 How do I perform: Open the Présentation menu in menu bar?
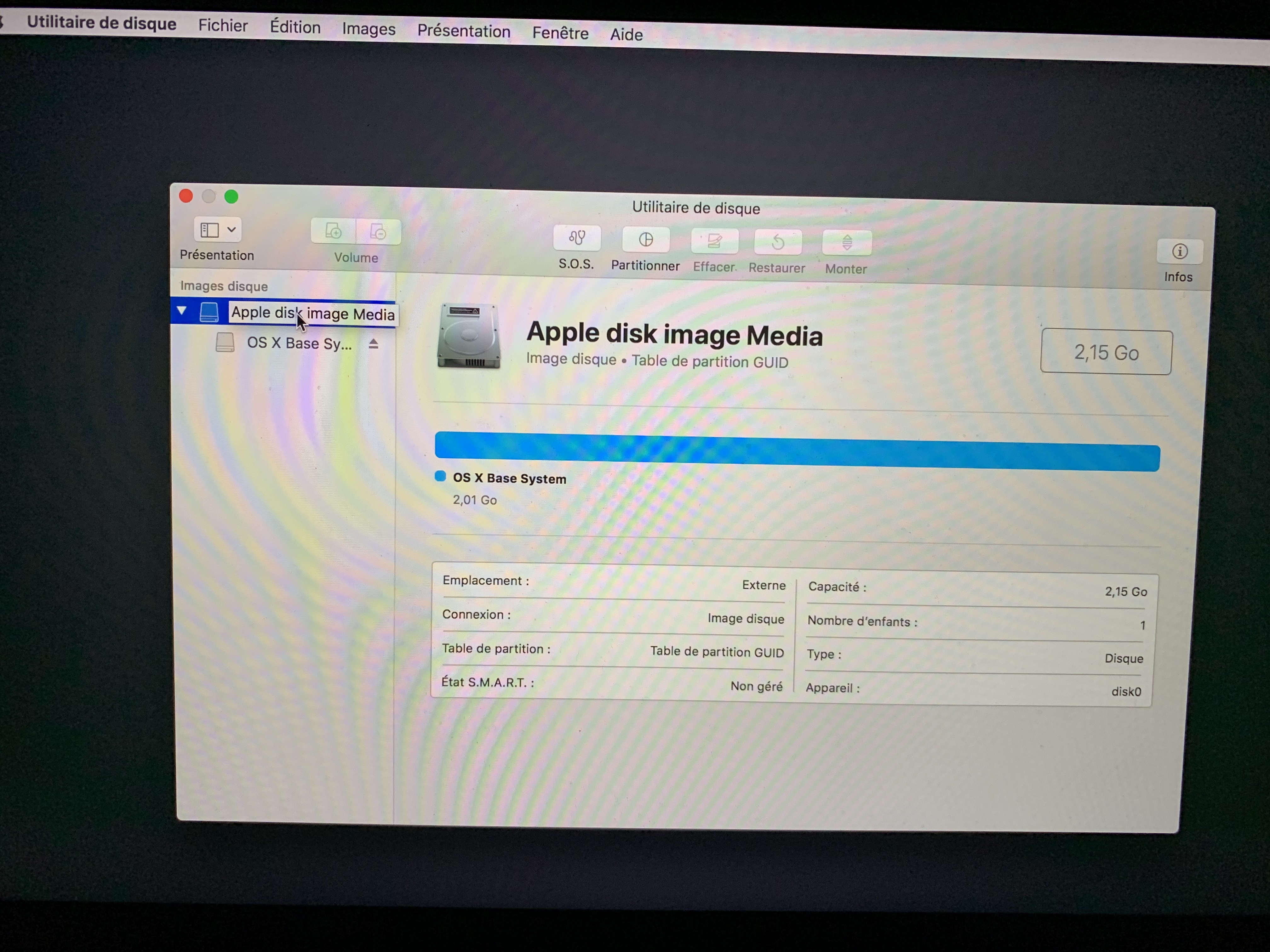(464, 31)
